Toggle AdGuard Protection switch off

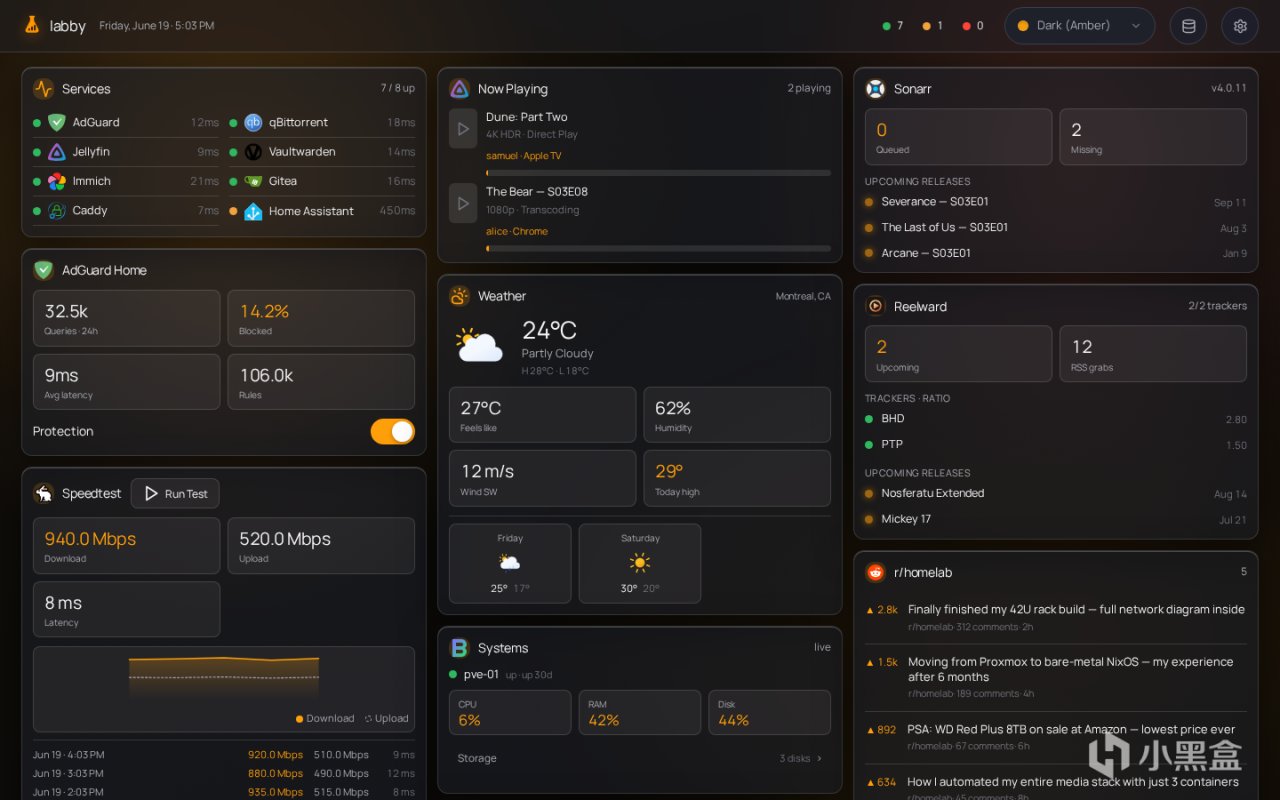[x=392, y=431]
